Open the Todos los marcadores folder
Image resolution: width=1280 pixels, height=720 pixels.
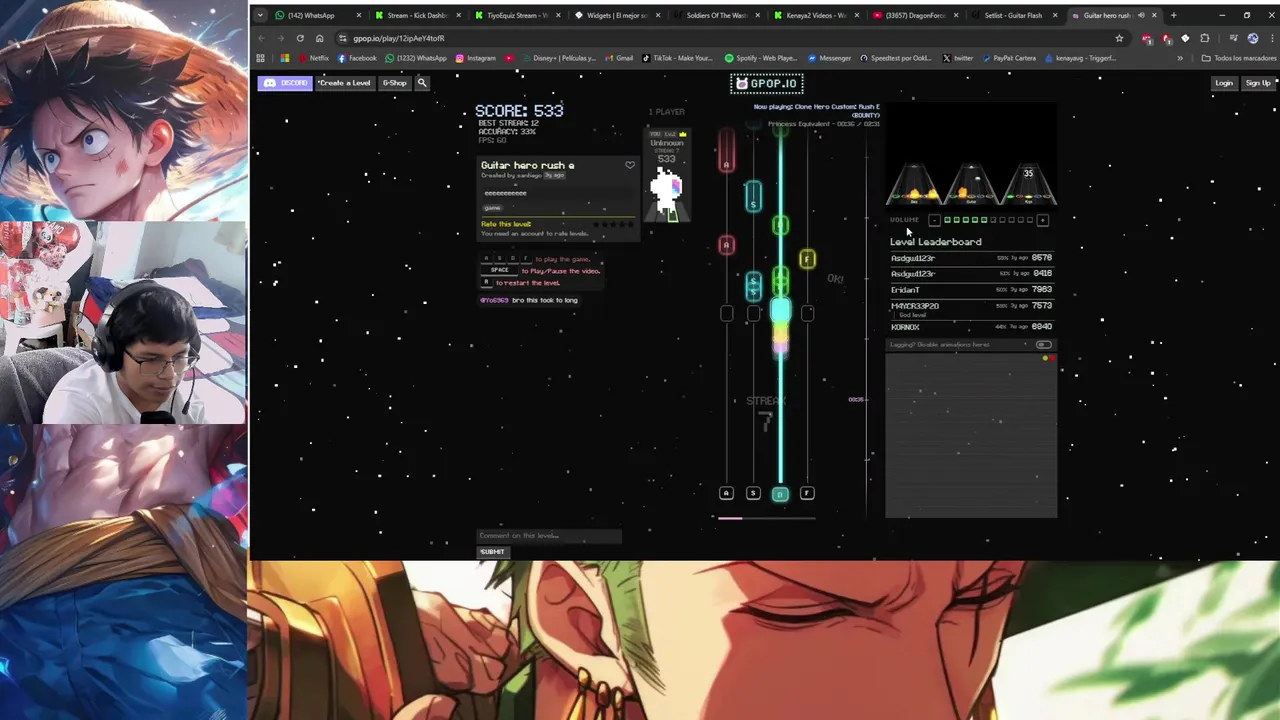point(1239,58)
